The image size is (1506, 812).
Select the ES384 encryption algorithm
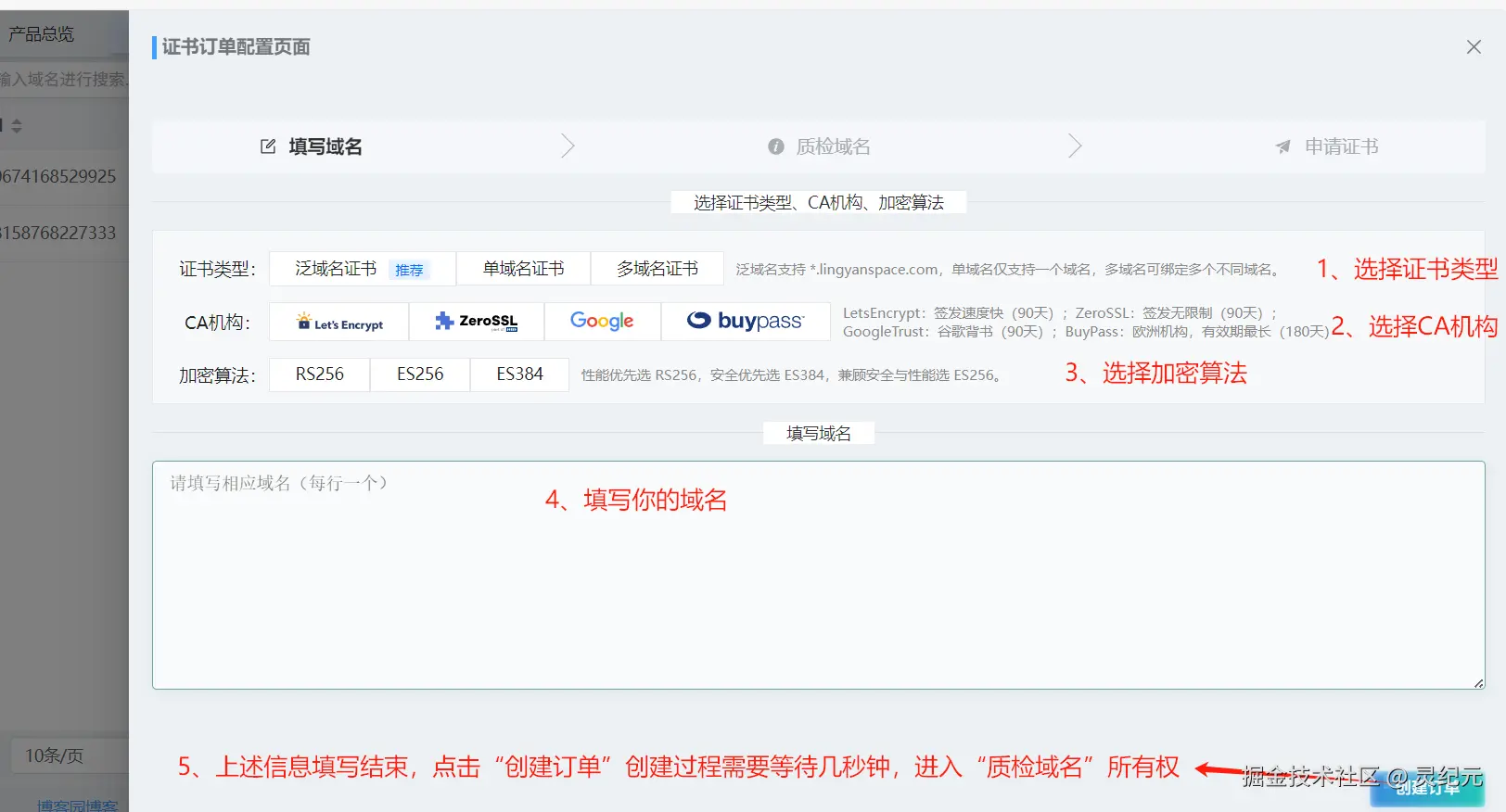519,374
